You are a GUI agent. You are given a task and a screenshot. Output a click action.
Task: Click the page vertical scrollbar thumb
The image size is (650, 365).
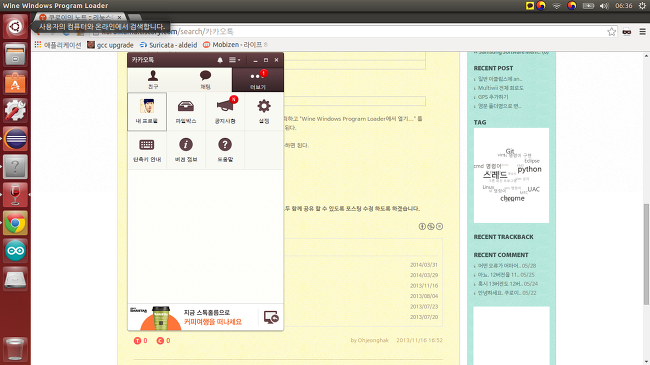pyautogui.click(x=646, y=254)
